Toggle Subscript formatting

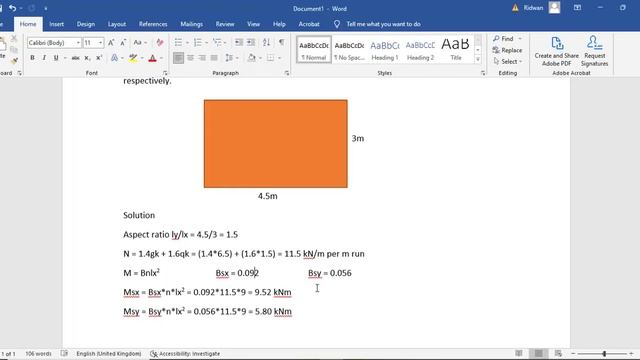point(87,58)
